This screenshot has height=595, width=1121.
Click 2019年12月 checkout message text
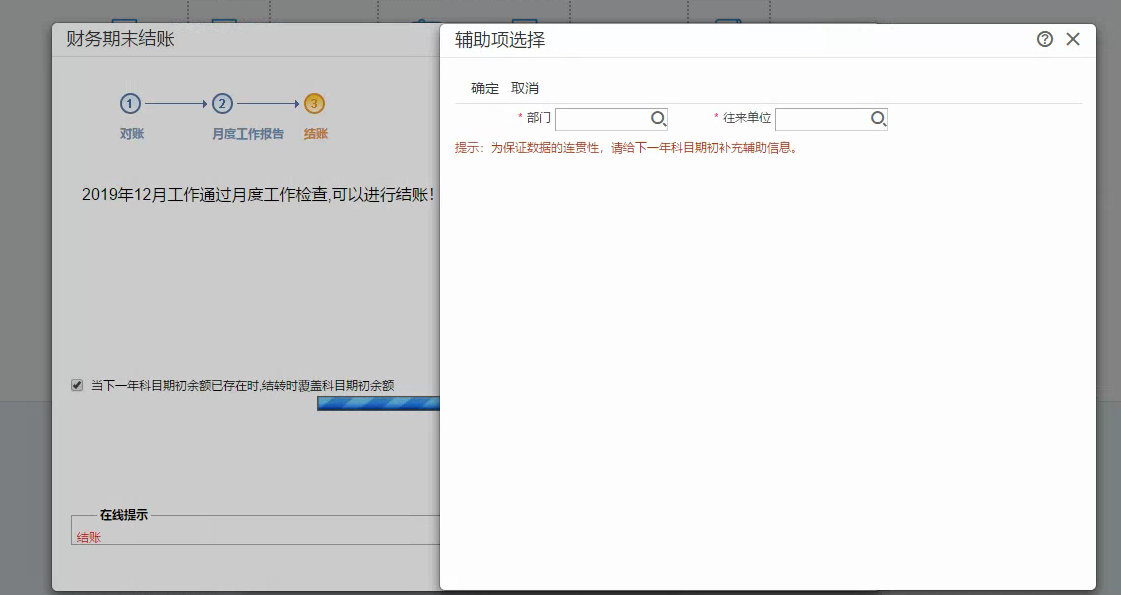click(258, 195)
